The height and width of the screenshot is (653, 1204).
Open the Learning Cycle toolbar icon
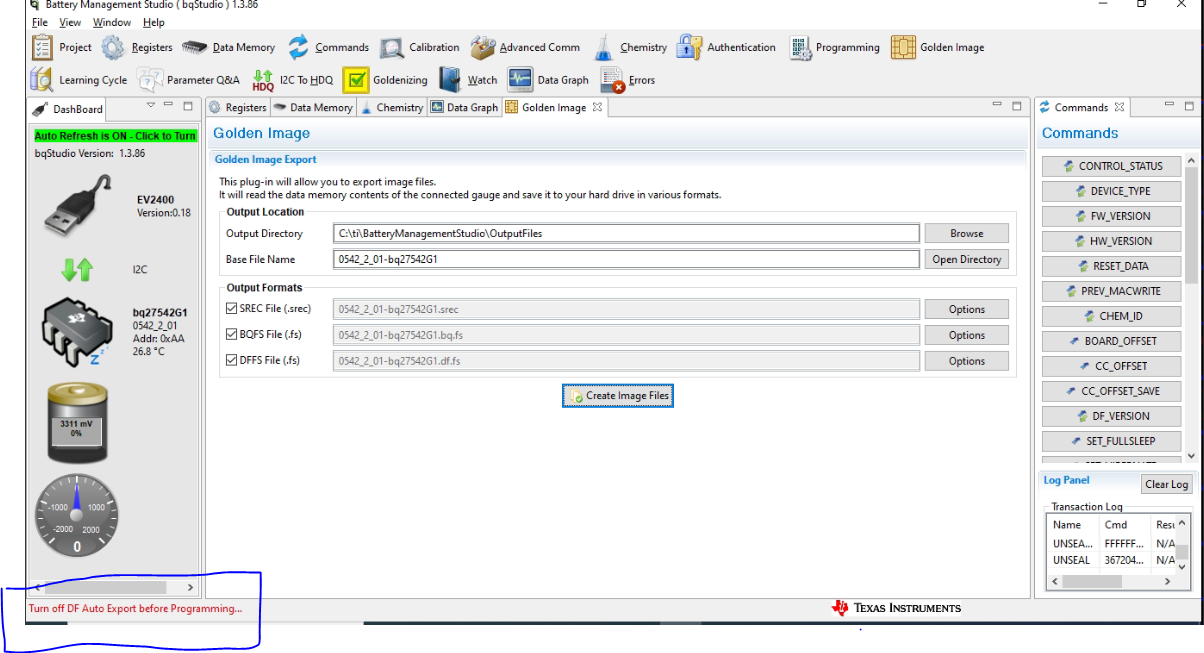tap(42, 80)
